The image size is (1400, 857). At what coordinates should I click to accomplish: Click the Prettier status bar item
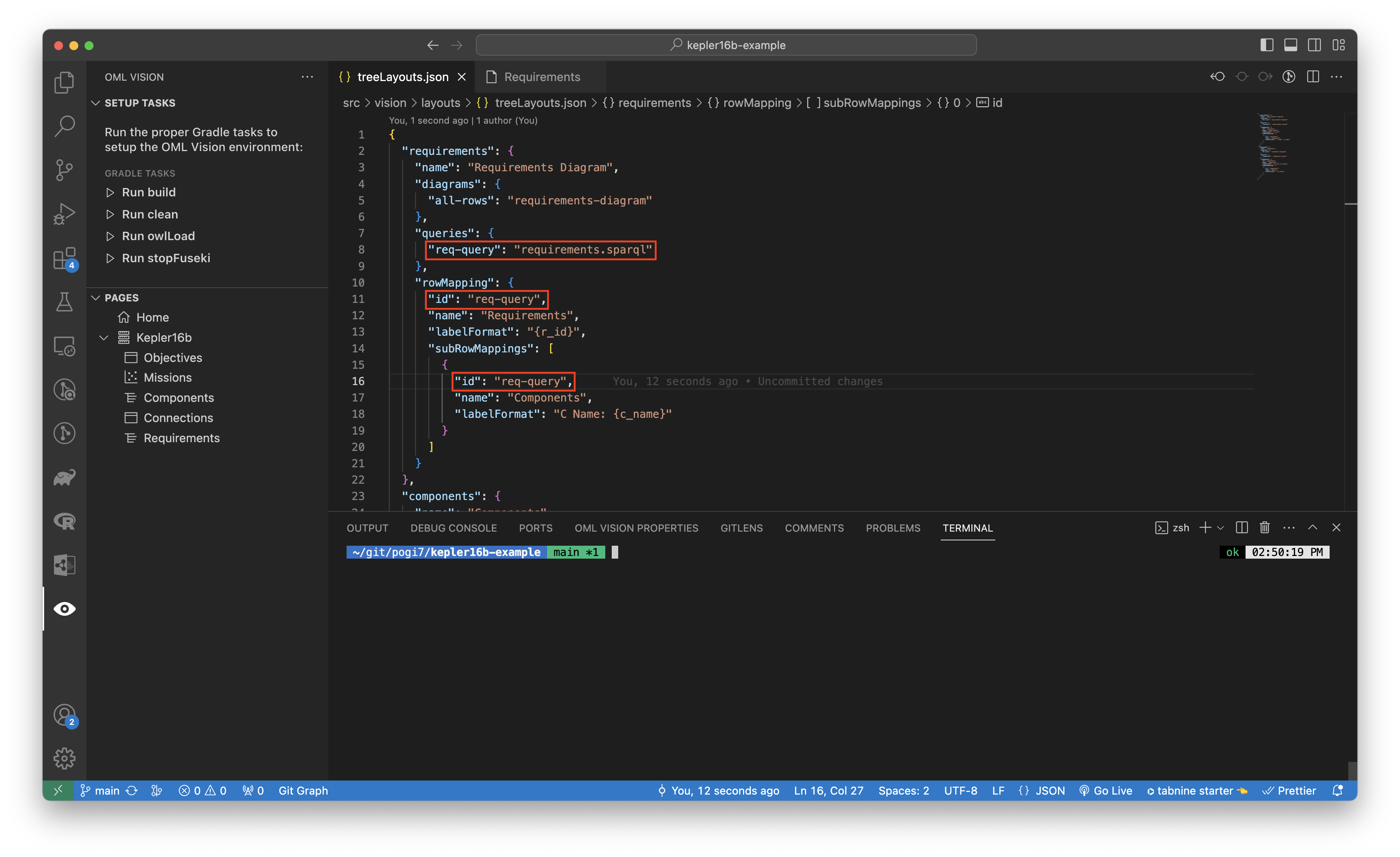coord(1290,790)
